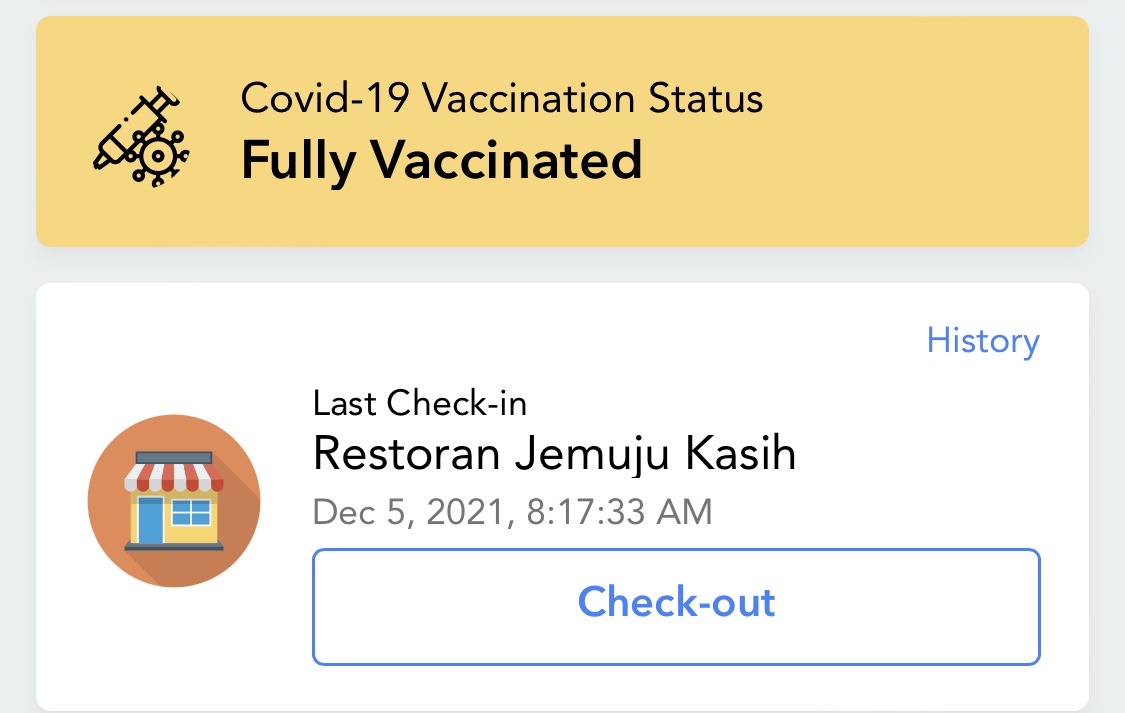
Task: Tap the Last Check-in label
Action: [x=419, y=403]
